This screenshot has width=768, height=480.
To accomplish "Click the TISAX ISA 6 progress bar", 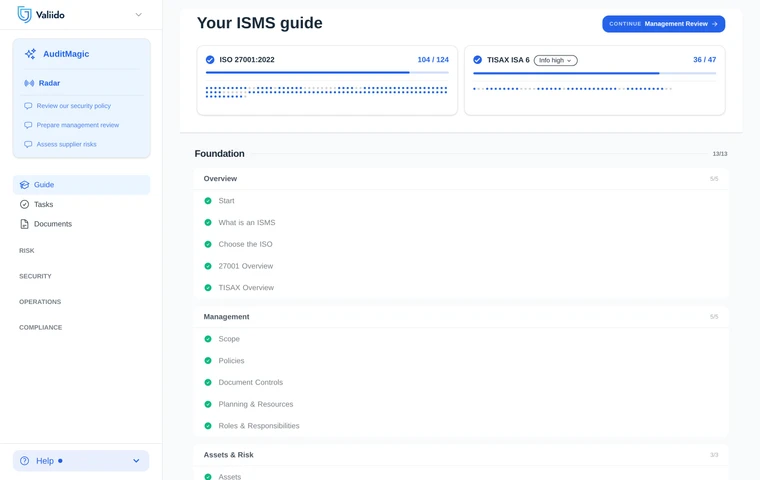I will pos(595,73).
